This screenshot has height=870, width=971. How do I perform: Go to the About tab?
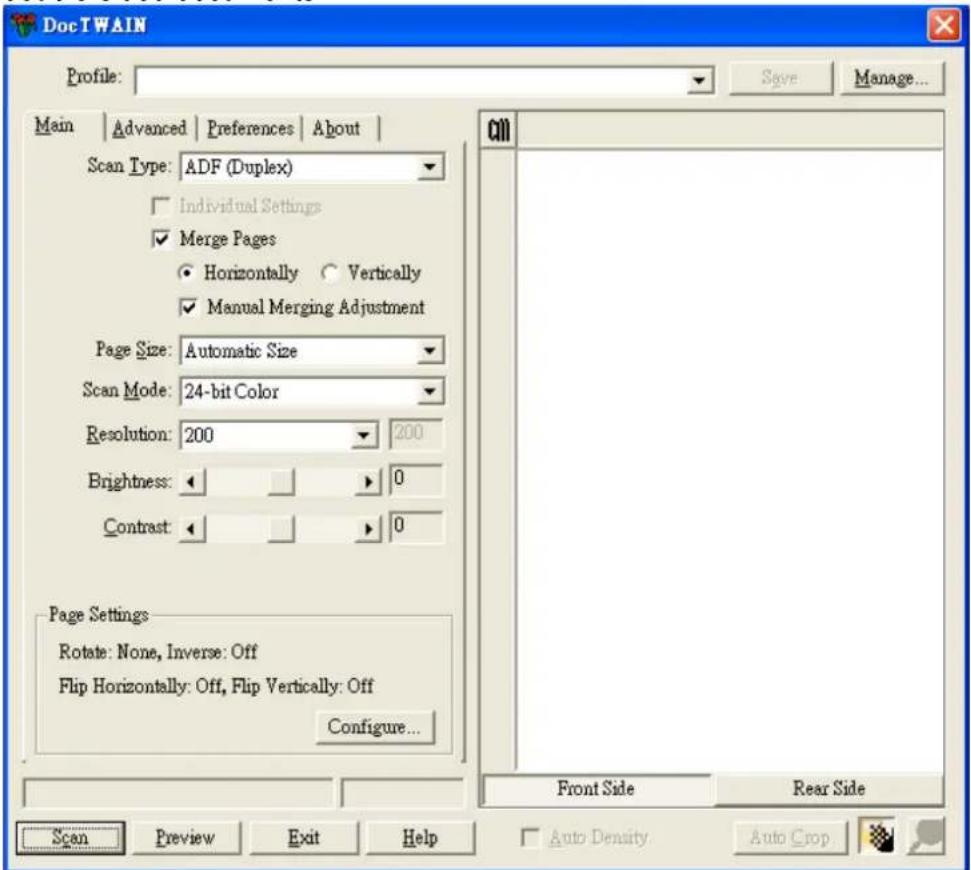[336, 128]
